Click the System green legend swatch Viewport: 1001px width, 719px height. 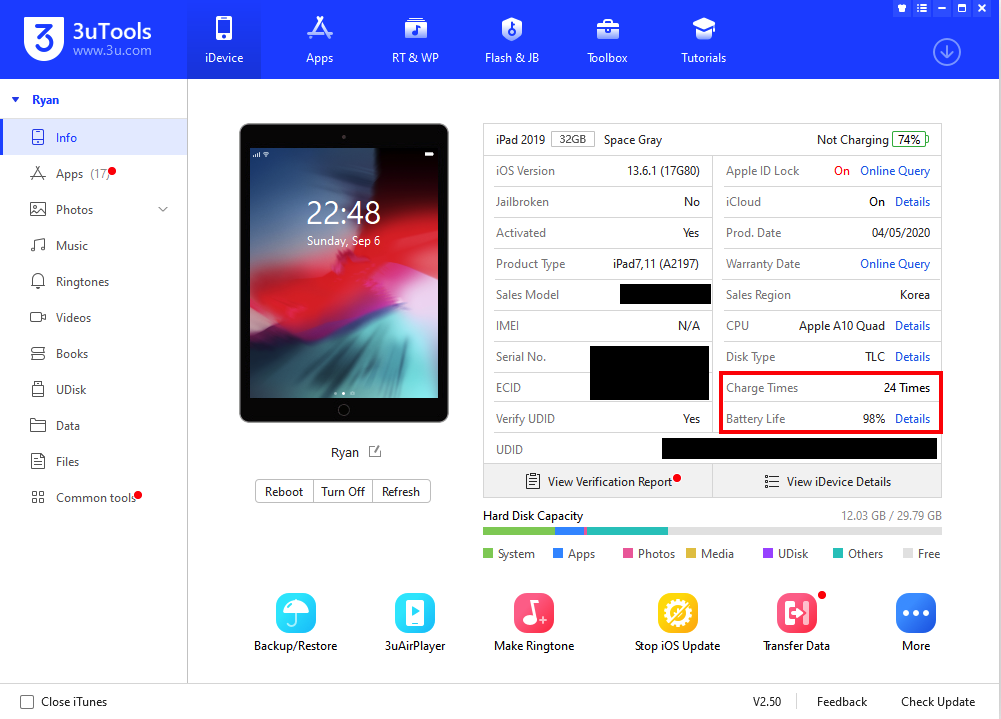click(488, 553)
